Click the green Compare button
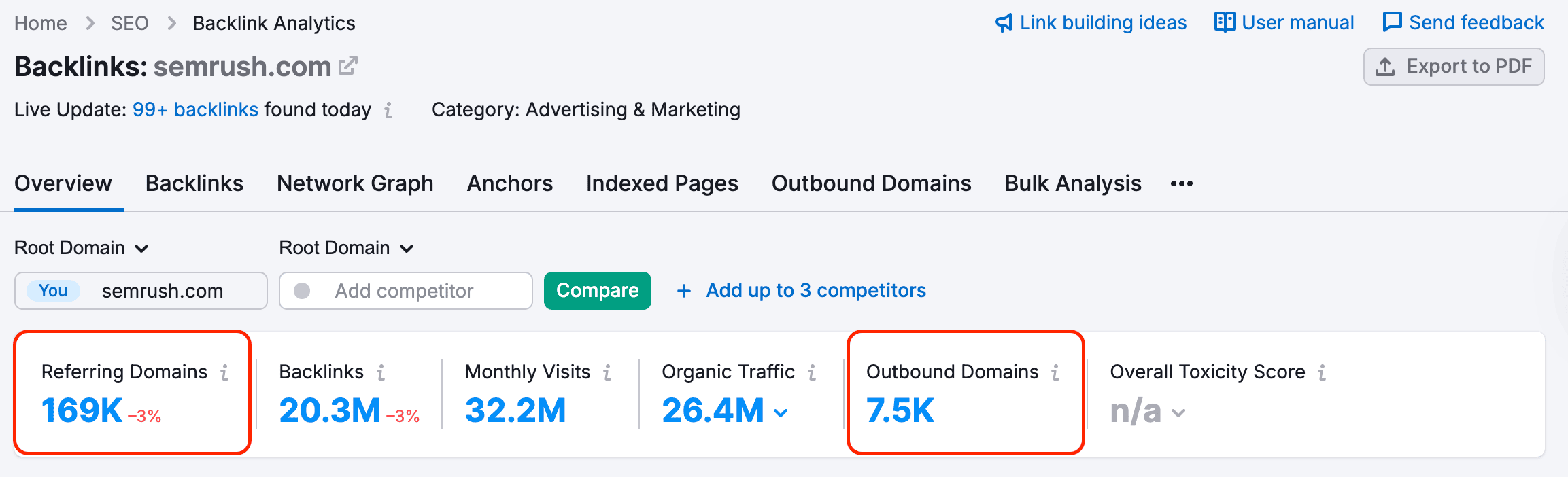 598,291
